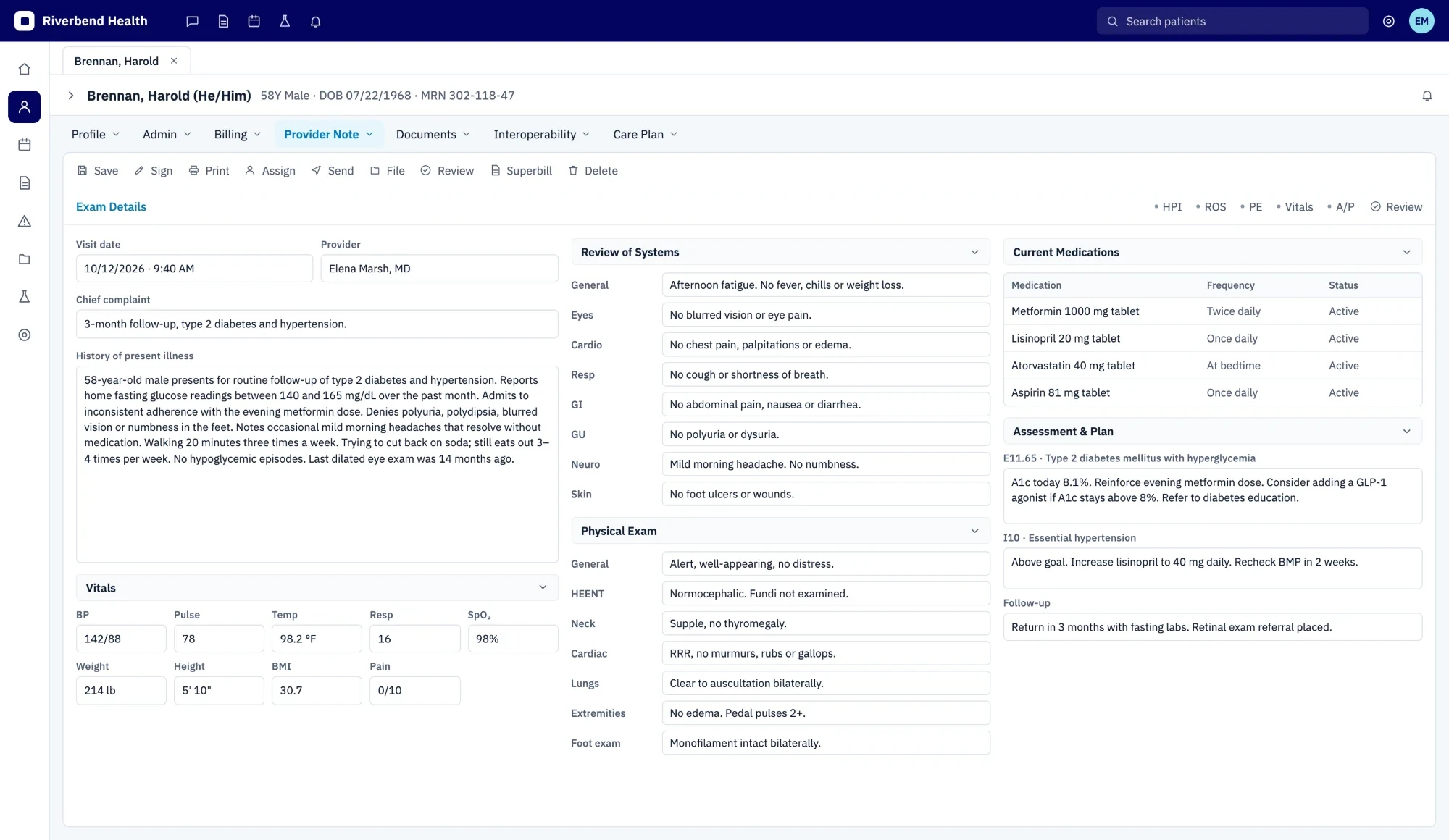
Task: Sign the provider note
Action: point(154,171)
